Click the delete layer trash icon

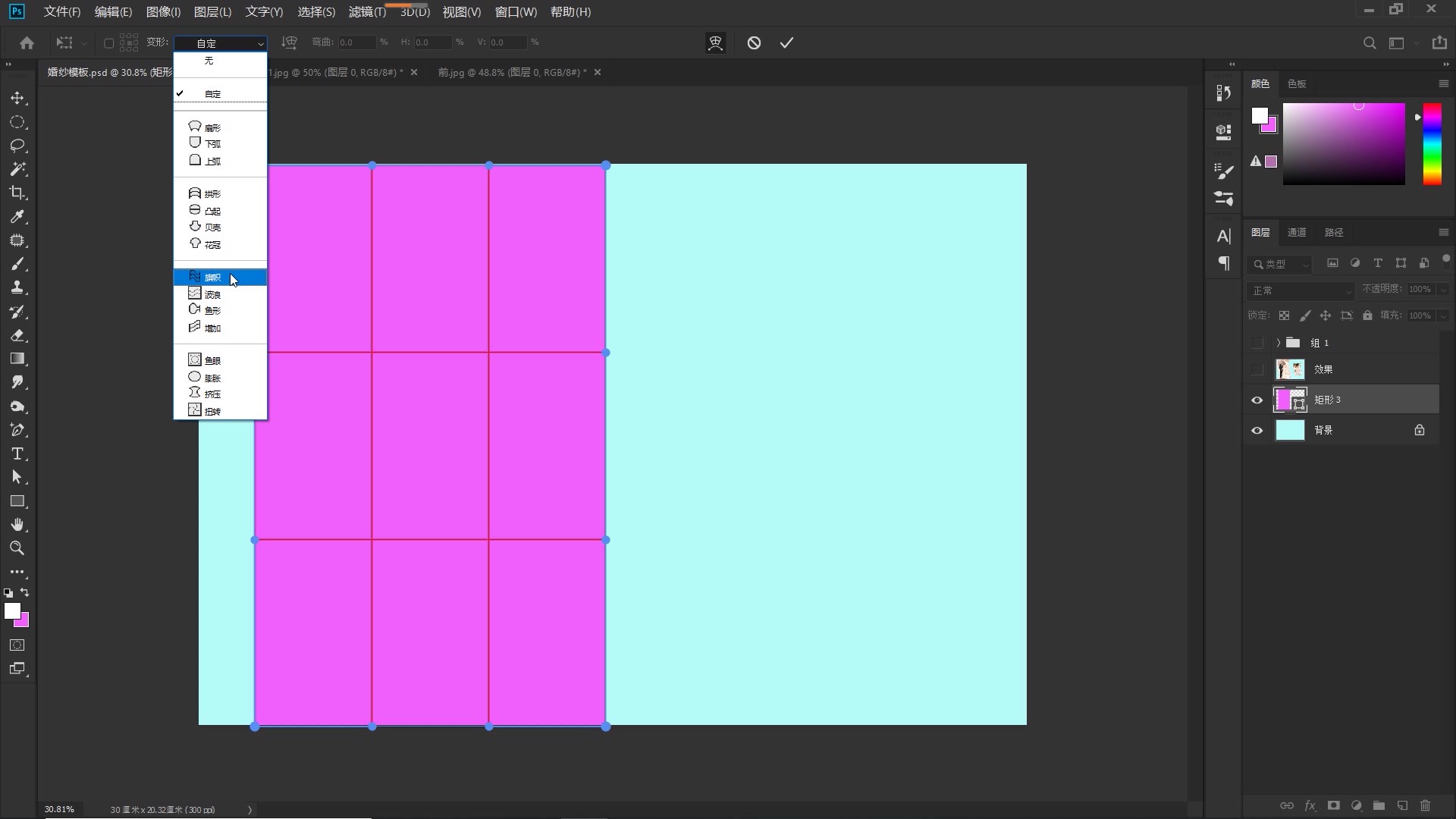coord(1425,805)
